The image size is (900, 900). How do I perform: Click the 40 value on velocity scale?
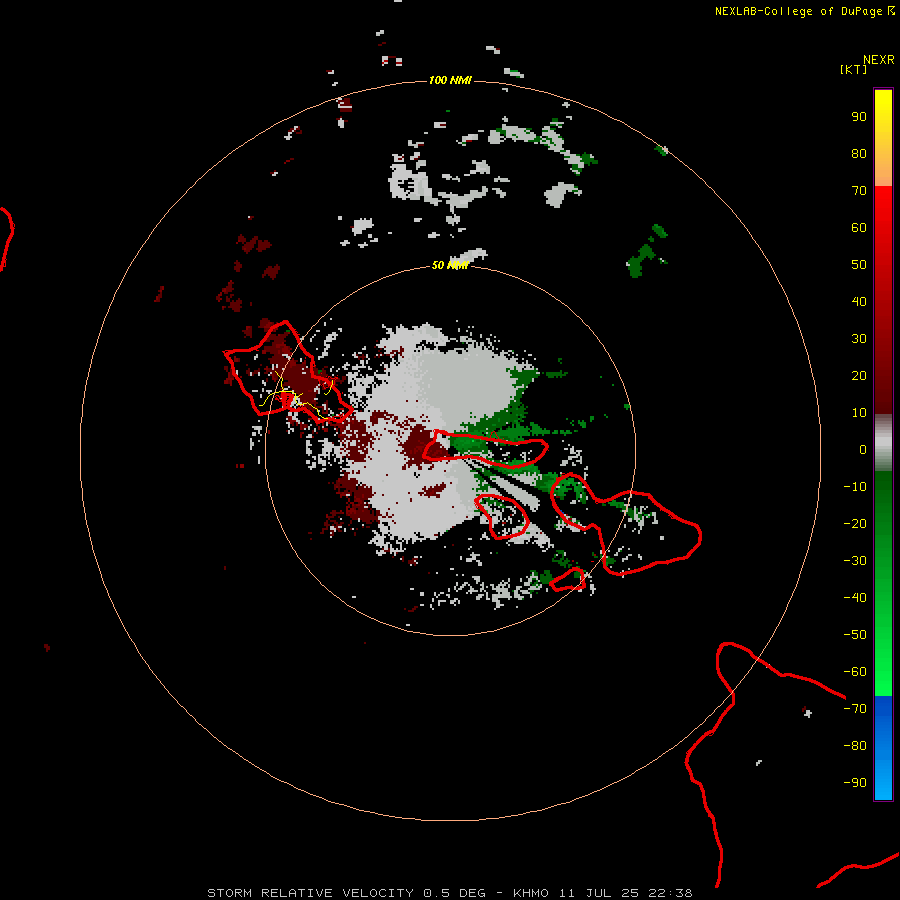[859, 302]
